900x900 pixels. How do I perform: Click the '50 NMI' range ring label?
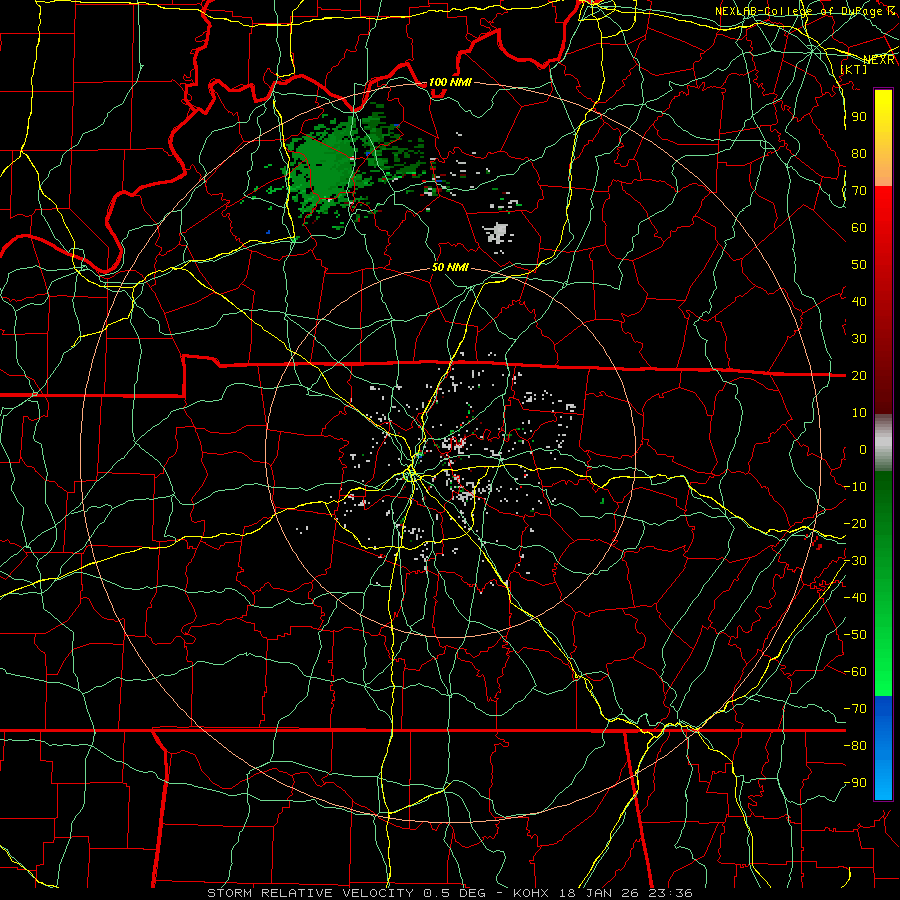pos(450,267)
